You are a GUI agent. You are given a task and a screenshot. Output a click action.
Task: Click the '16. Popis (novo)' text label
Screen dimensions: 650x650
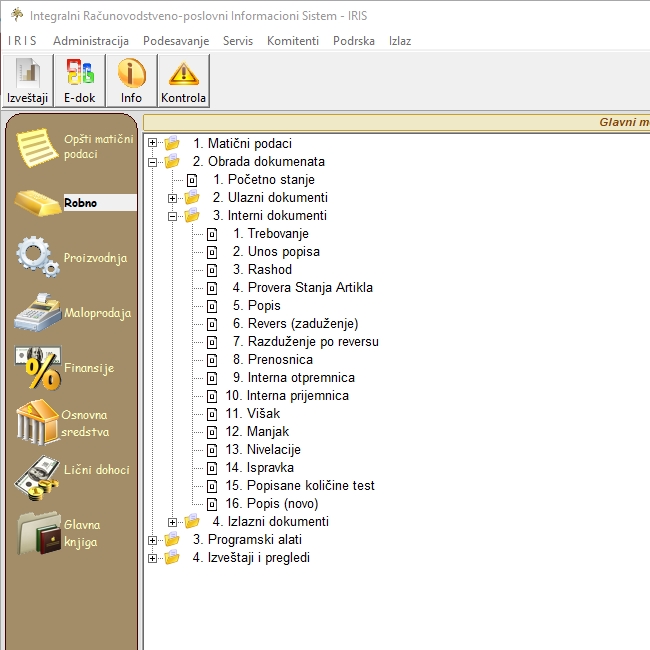pyautogui.click(x=272, y=504)
